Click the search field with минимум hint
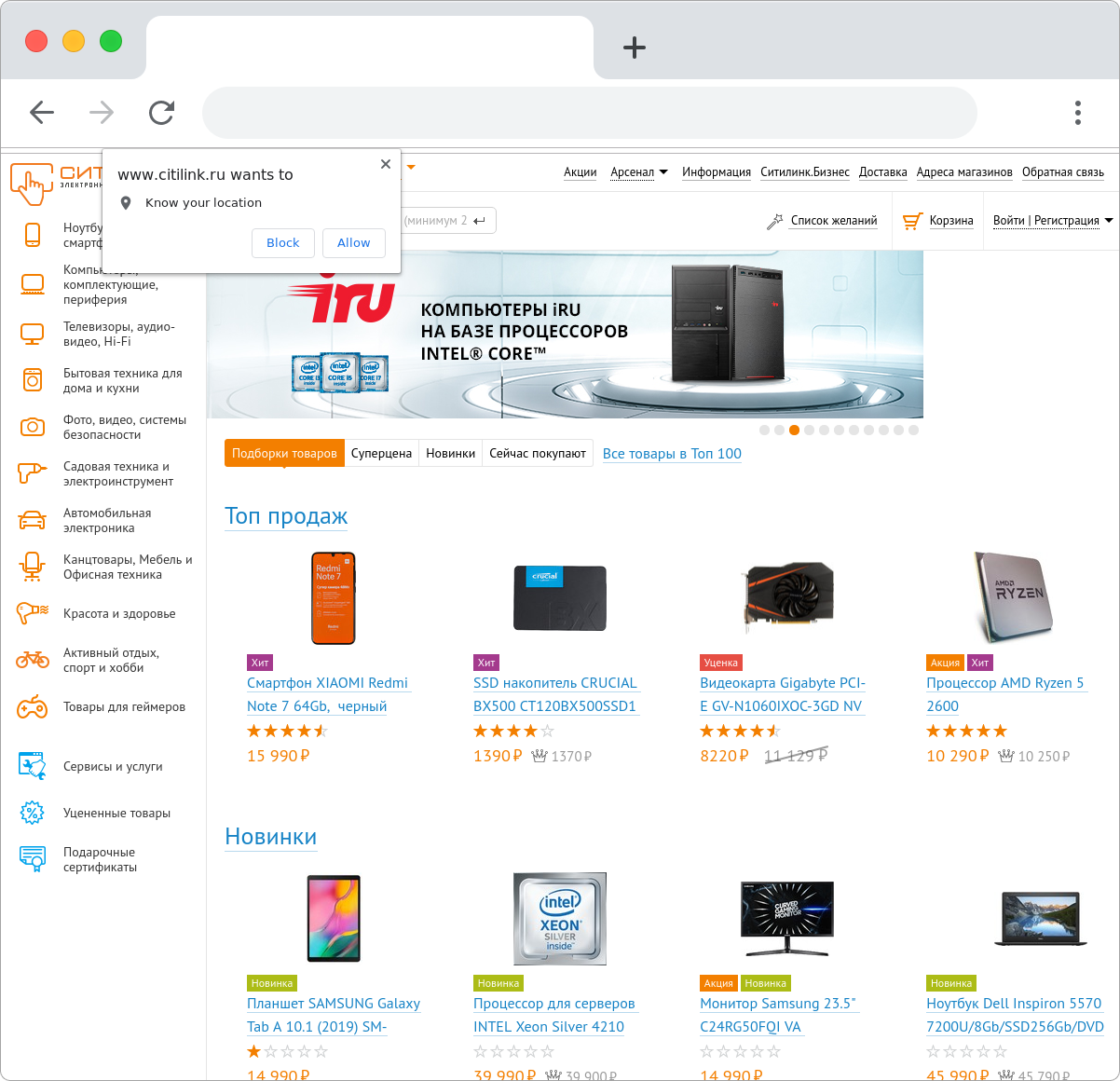Screen dimensions: 1120x1081 click(x=449, y=221)
